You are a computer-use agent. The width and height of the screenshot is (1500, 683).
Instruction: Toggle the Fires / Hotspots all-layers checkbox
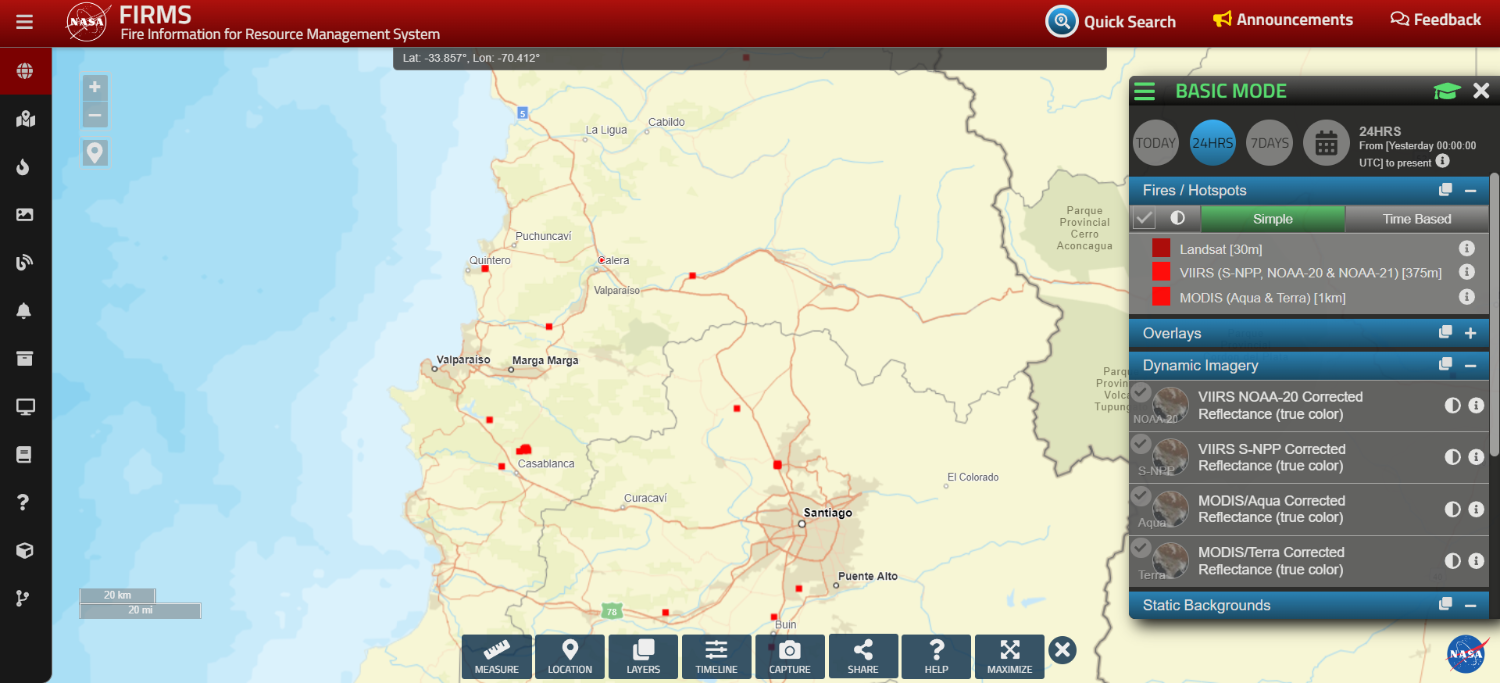1144,218
